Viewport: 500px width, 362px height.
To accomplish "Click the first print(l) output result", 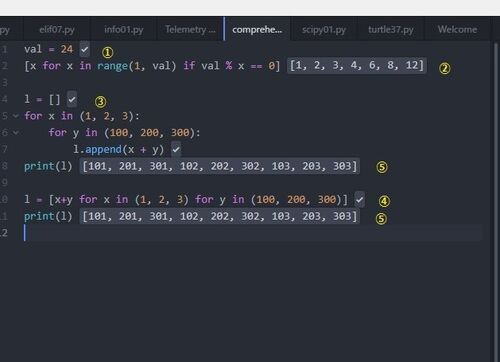I will 220,166.
